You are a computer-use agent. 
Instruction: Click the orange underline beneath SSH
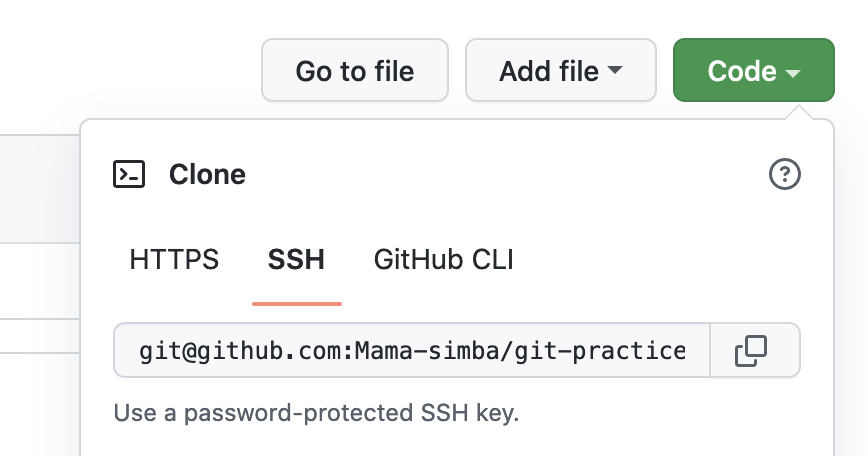pos(297,302)
